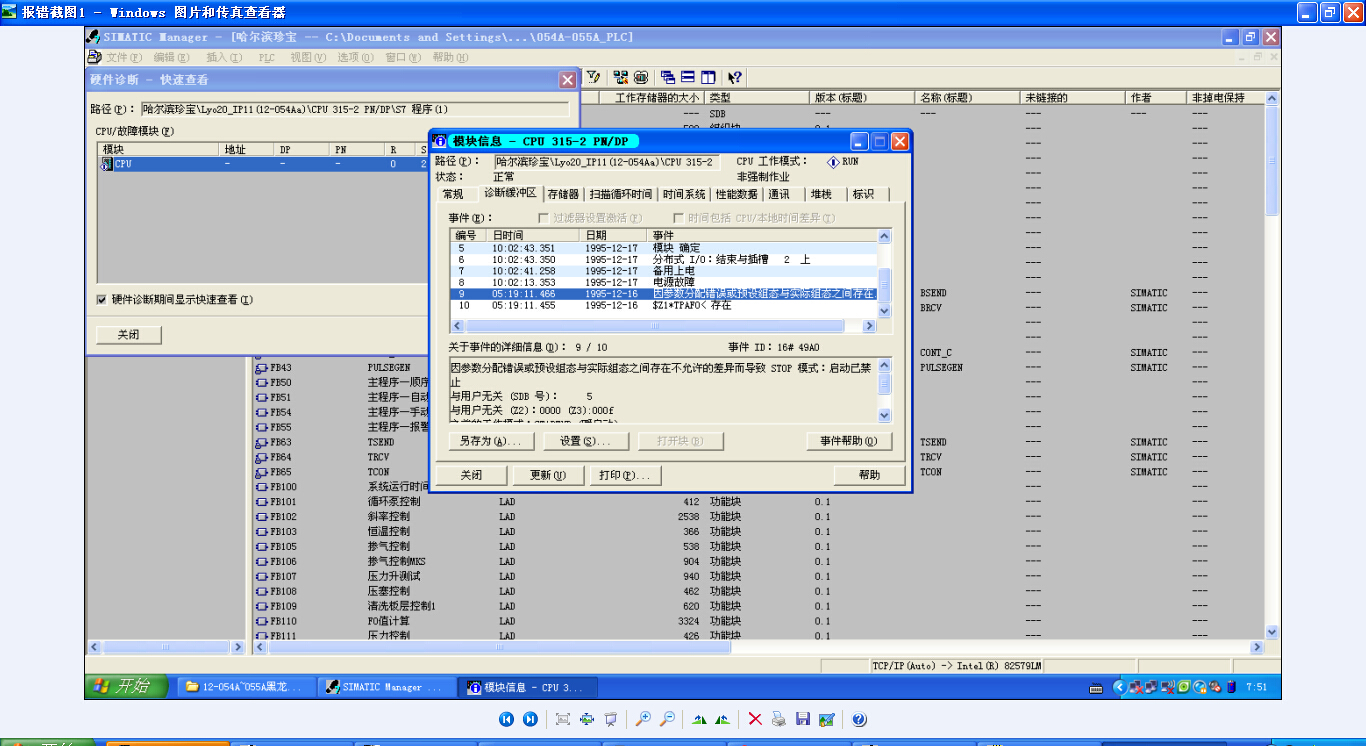Open the 选项 menu
Screen dimensions: 1366x746
[356, 58]
